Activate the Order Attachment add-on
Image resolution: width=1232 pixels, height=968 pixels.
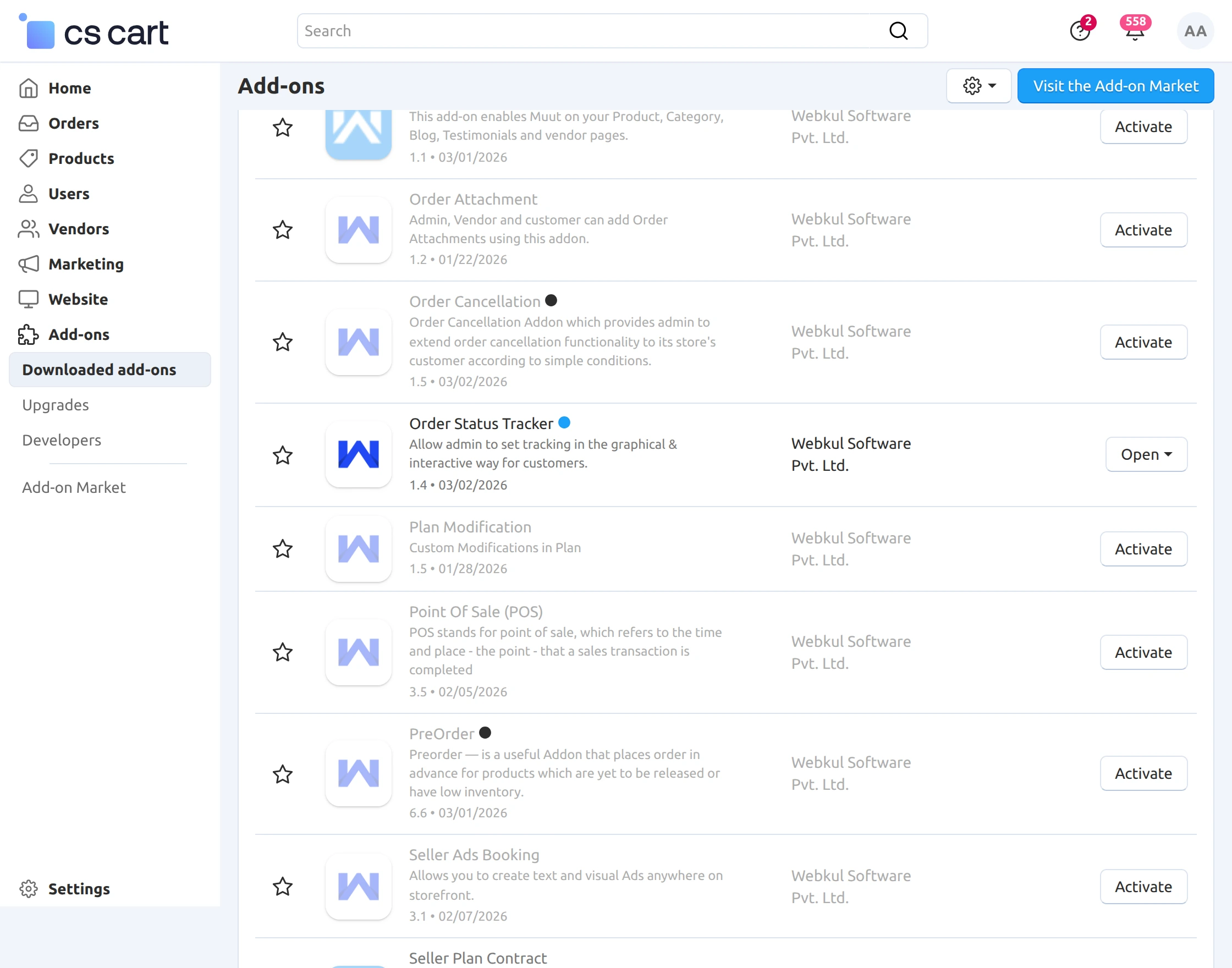point(1143,229)
